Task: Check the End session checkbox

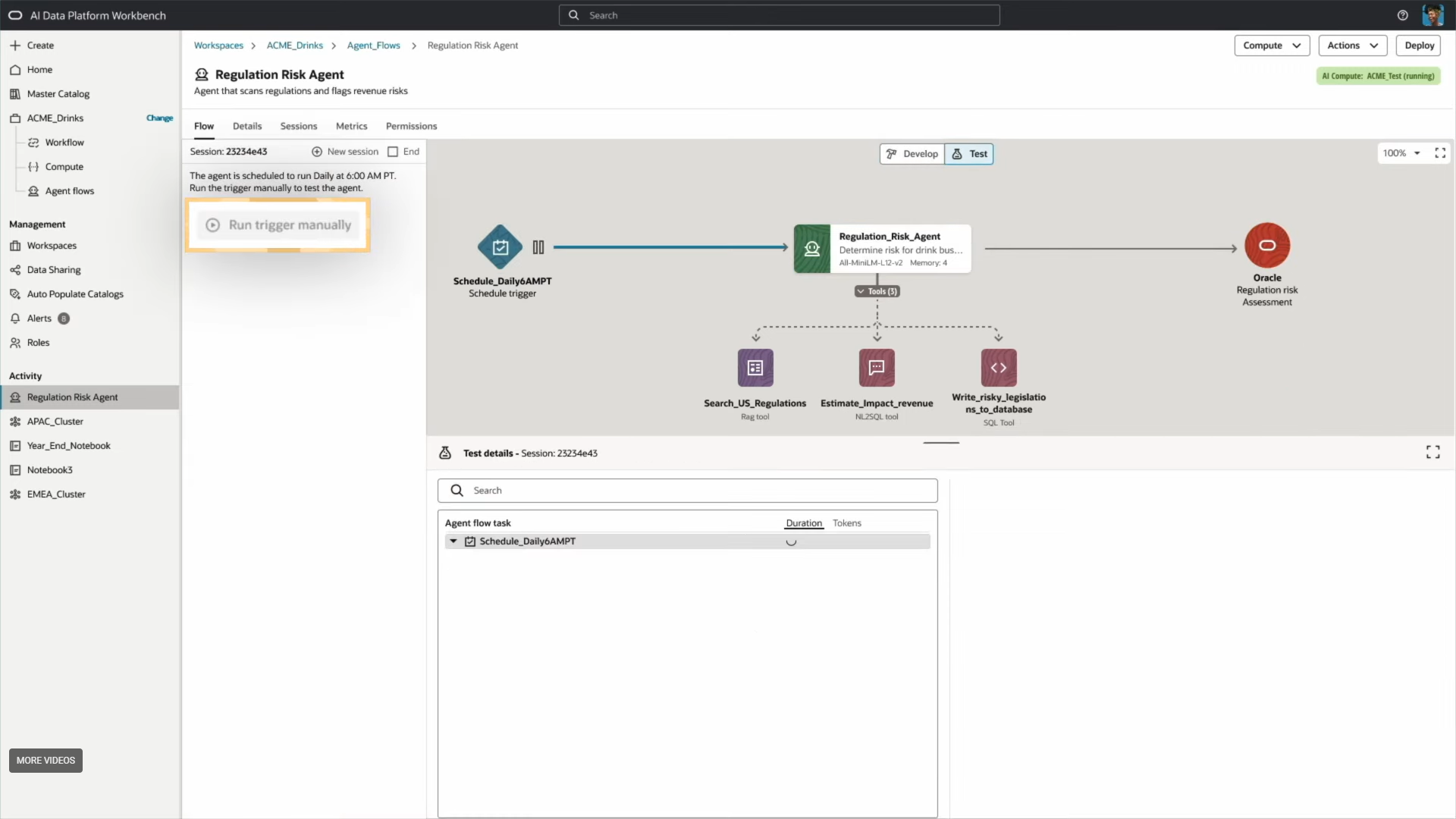Action: tap(393, 152)
